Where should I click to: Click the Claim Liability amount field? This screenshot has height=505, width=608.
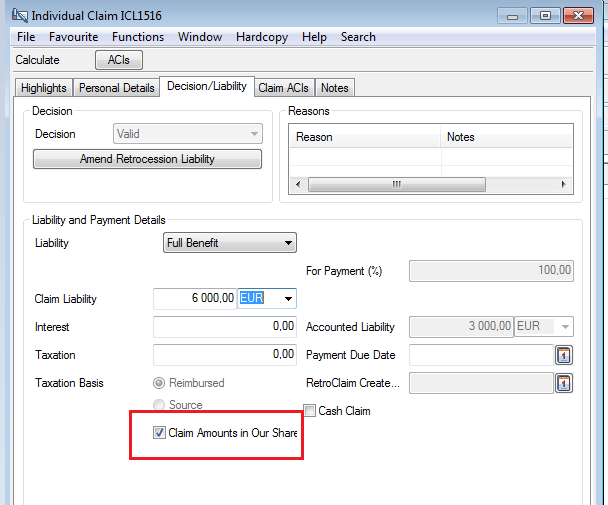point(195,298)
